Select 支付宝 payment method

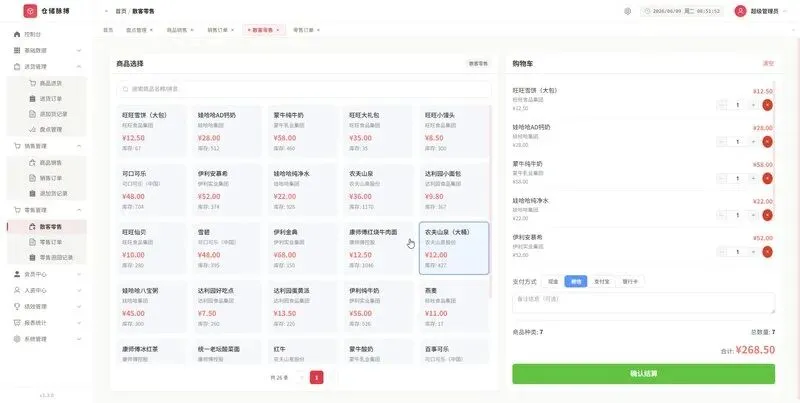pos(602,282)
